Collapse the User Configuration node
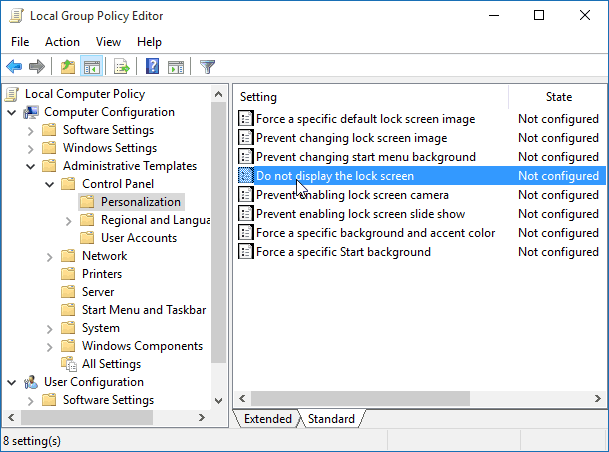The height and width of the screenshot is (452, 609). click(12, 382)
